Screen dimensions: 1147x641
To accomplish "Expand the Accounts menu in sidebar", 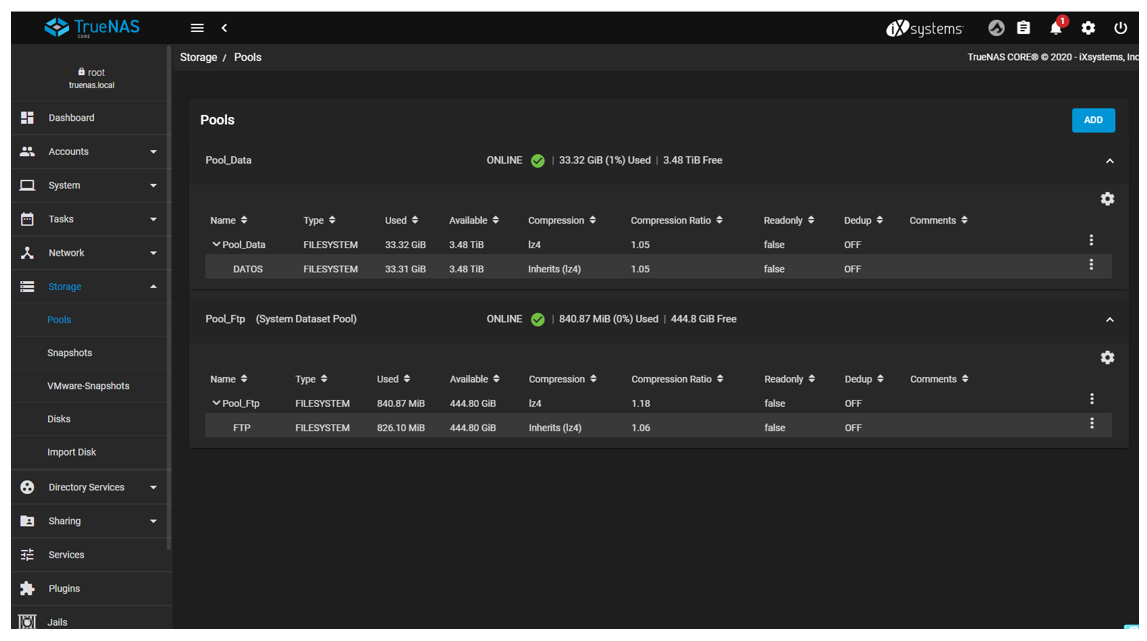I will (x=89, y=151).
